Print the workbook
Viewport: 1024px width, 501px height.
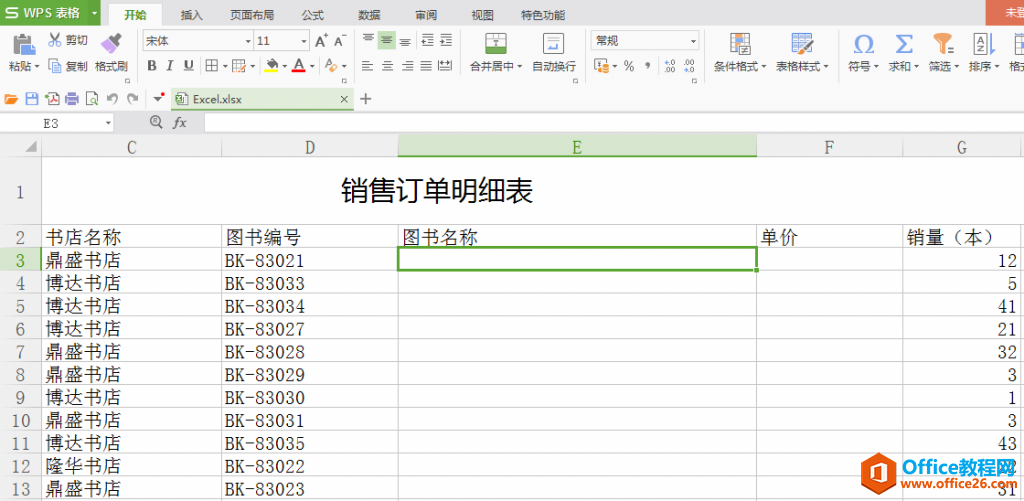(x=72, y=99)
